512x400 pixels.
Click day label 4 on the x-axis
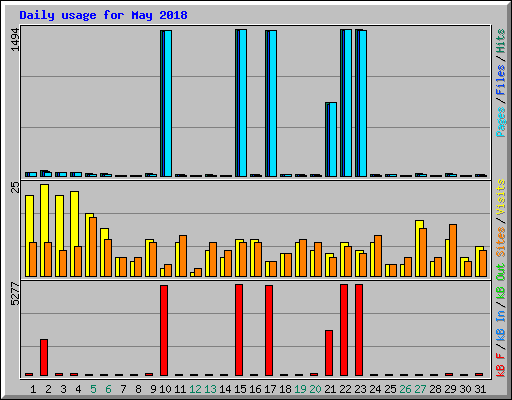point(78,389)
